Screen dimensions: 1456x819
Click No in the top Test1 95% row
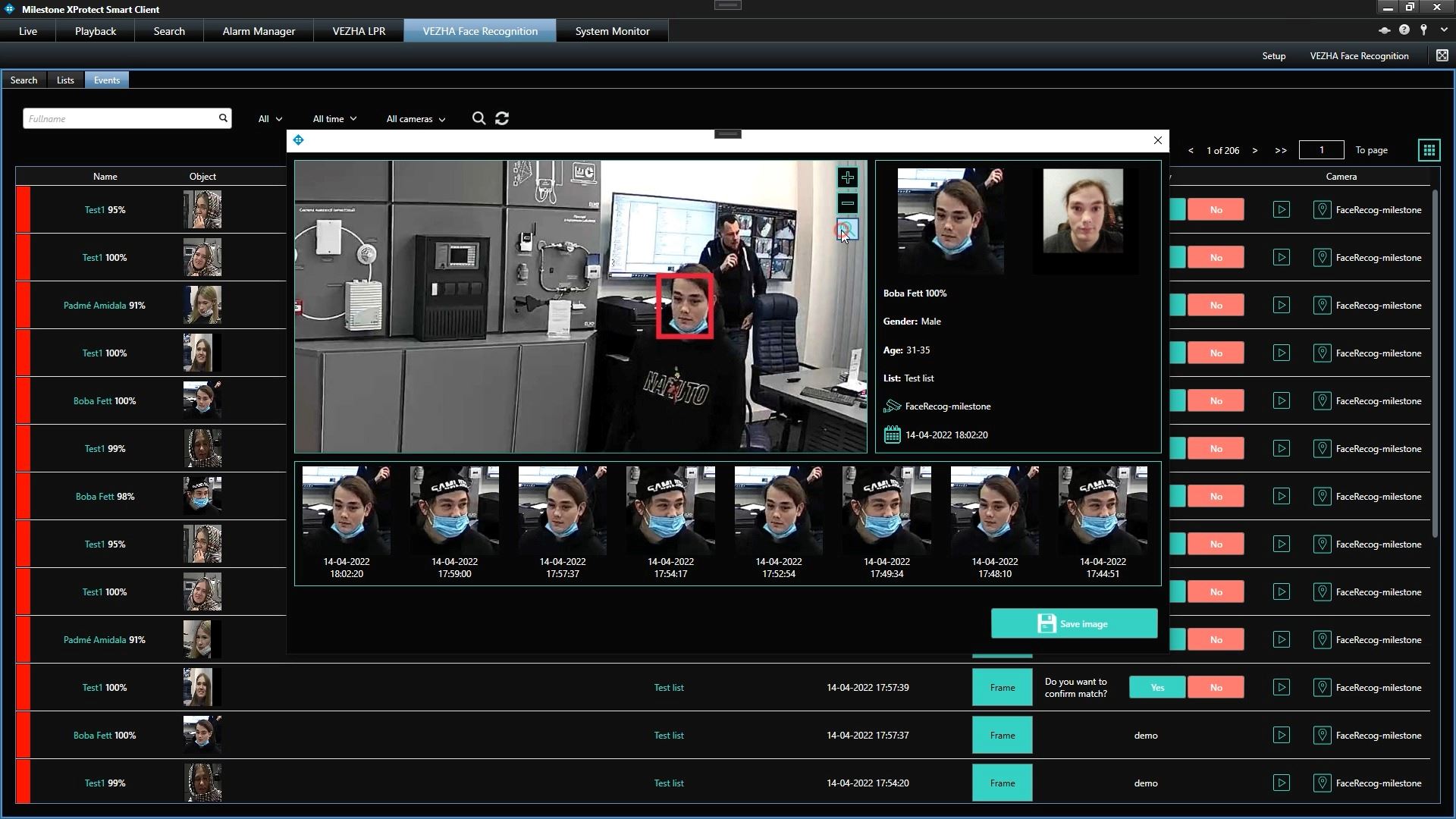click(1216, 210)
